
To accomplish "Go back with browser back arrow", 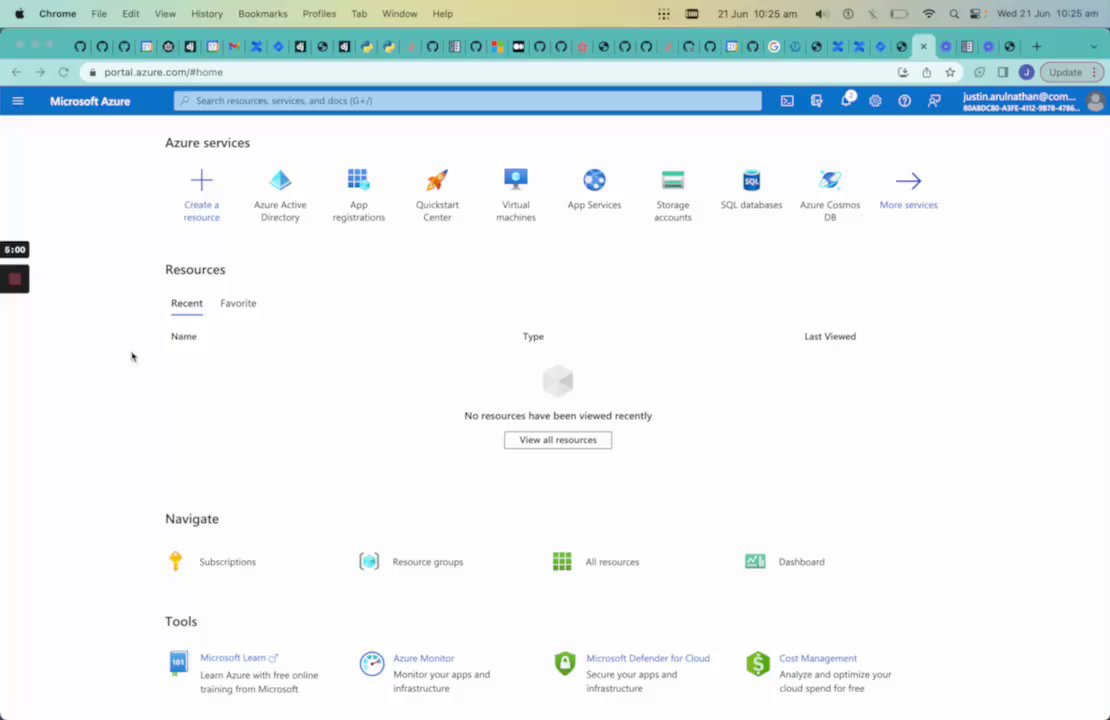I will coord(16,72).
